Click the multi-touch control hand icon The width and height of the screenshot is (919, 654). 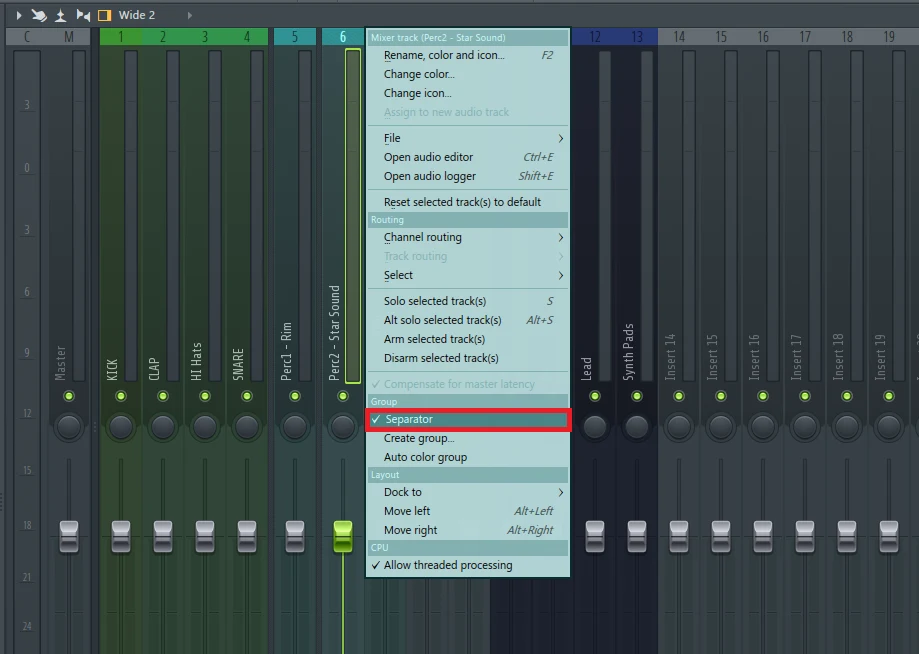coord(39,15)
